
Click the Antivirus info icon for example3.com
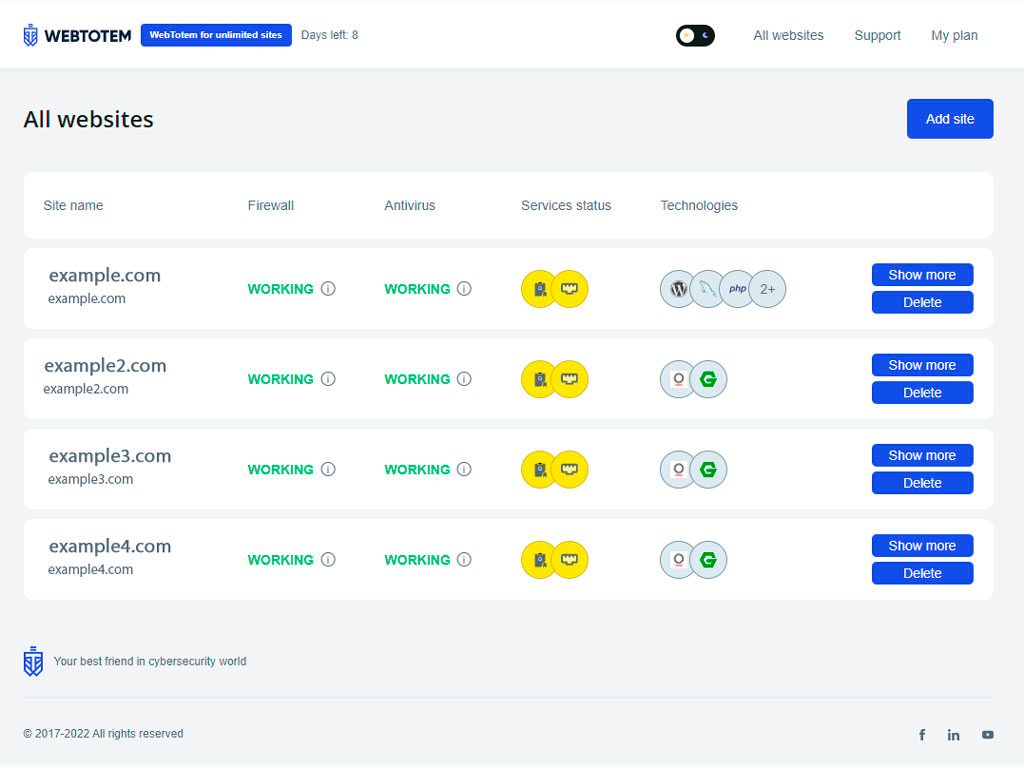pos(464,469)
